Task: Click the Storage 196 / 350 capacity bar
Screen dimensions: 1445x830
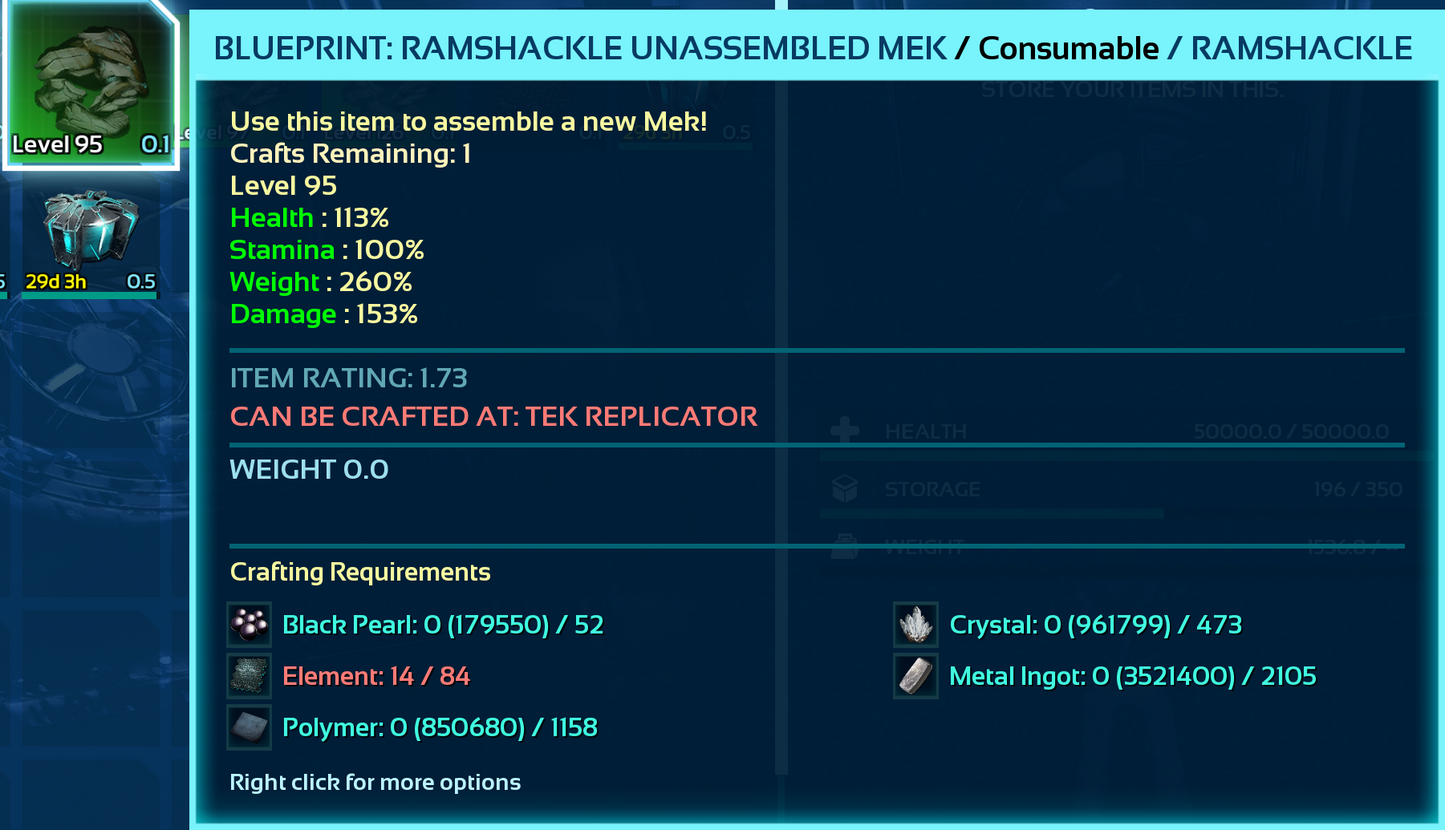Action: 992,514
